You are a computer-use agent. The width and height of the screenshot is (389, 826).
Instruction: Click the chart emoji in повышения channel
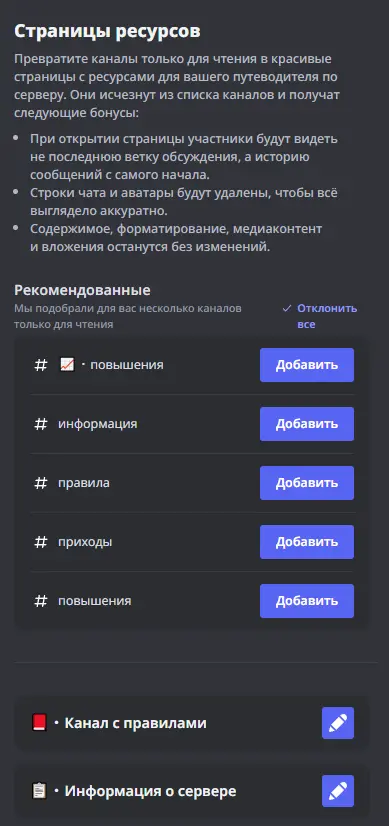coord(67,365)
